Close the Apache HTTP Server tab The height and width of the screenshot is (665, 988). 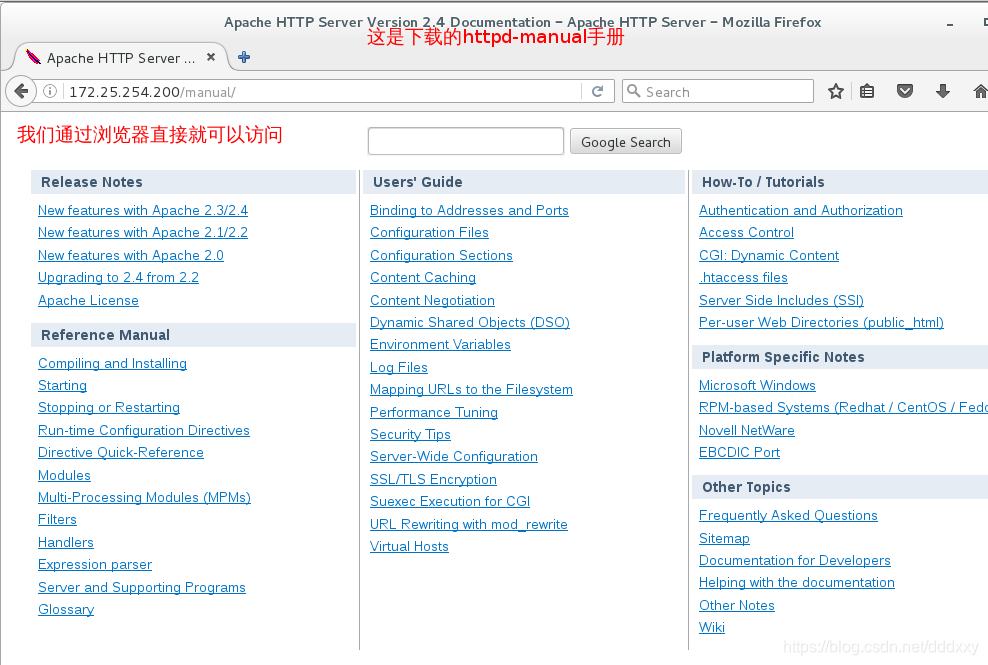coord(211,57)
